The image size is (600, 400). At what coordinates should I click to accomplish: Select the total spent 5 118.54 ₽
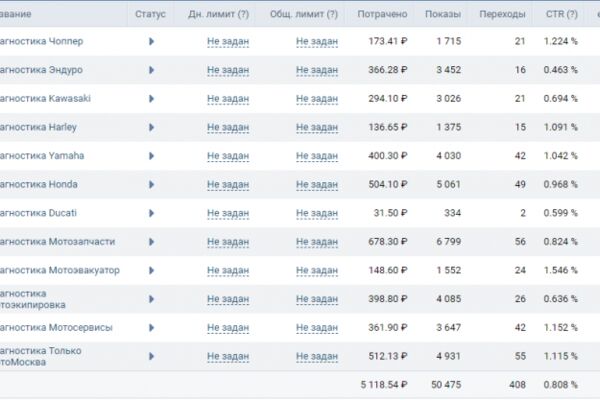coord(384,385)
